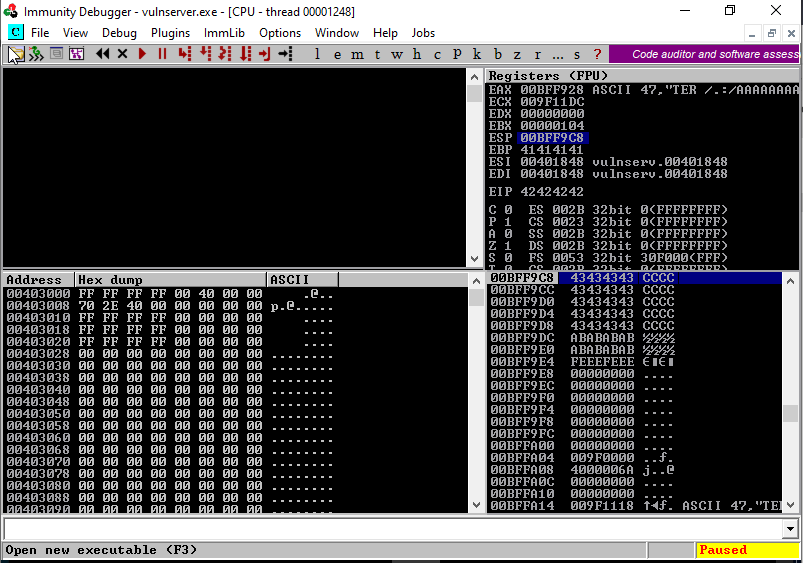Open breakpoints window with b button

coord(497,54)
